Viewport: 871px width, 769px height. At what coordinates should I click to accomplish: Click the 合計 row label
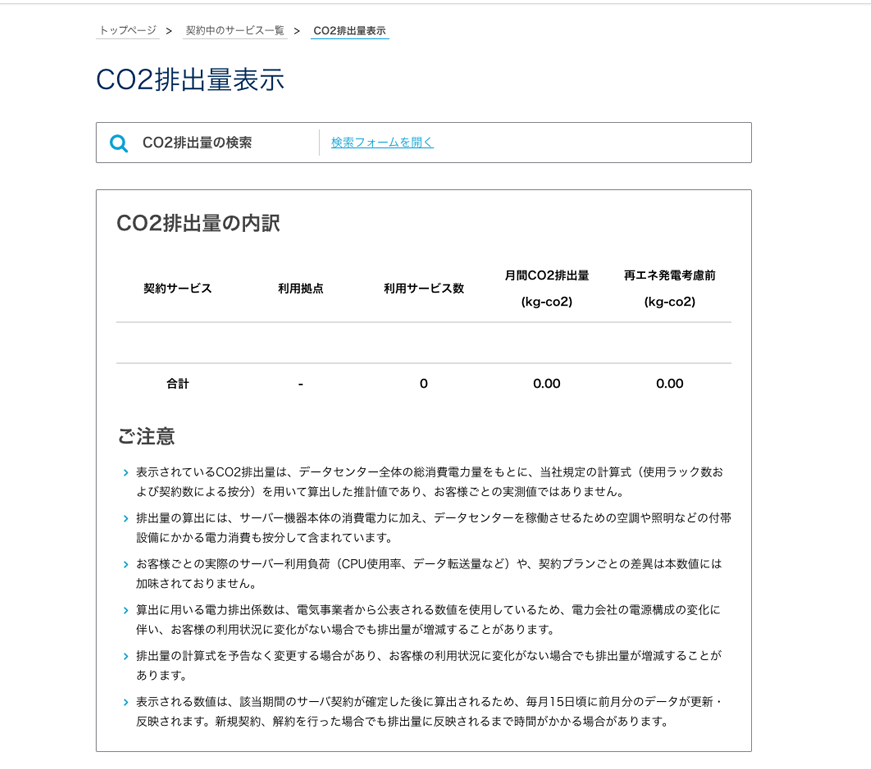coord(178,383)
